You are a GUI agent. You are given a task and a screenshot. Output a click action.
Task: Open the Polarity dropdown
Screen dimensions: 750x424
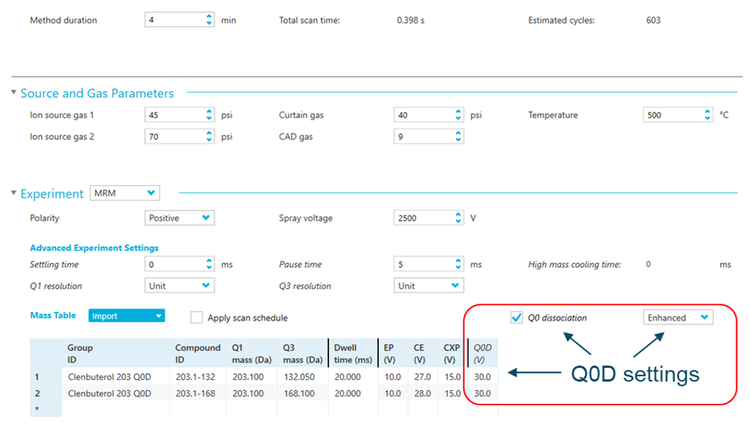tap(179, 217)
